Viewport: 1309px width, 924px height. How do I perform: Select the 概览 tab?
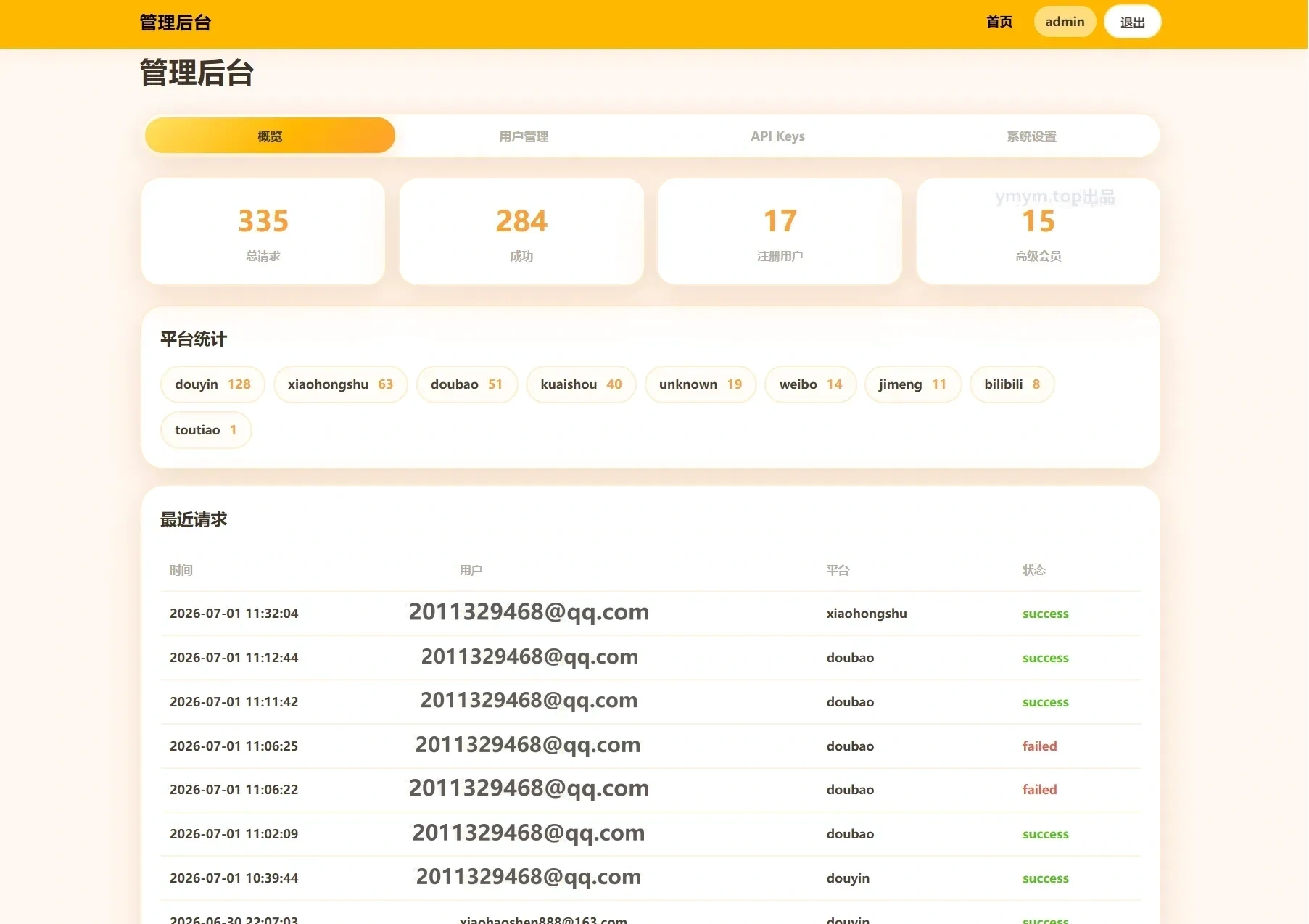click(270, 136)
